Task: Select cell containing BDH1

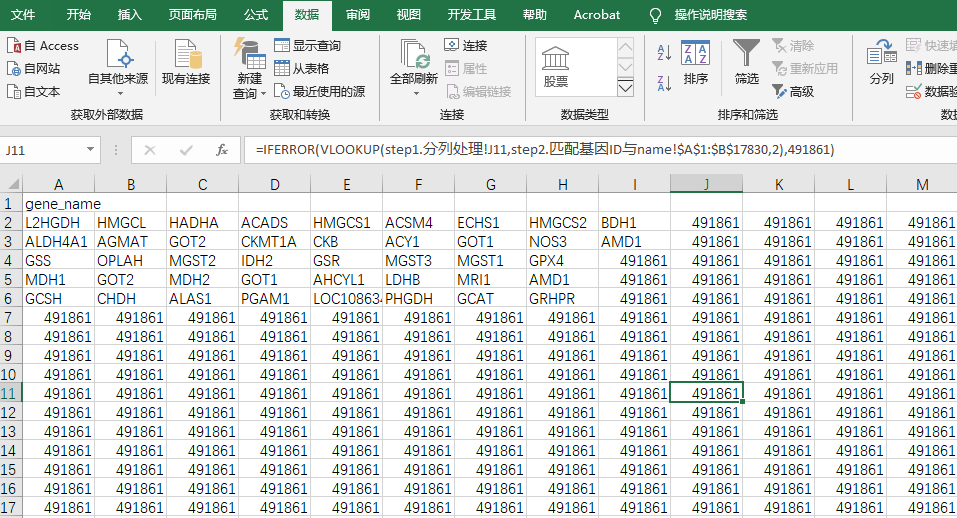Action: 635,223
